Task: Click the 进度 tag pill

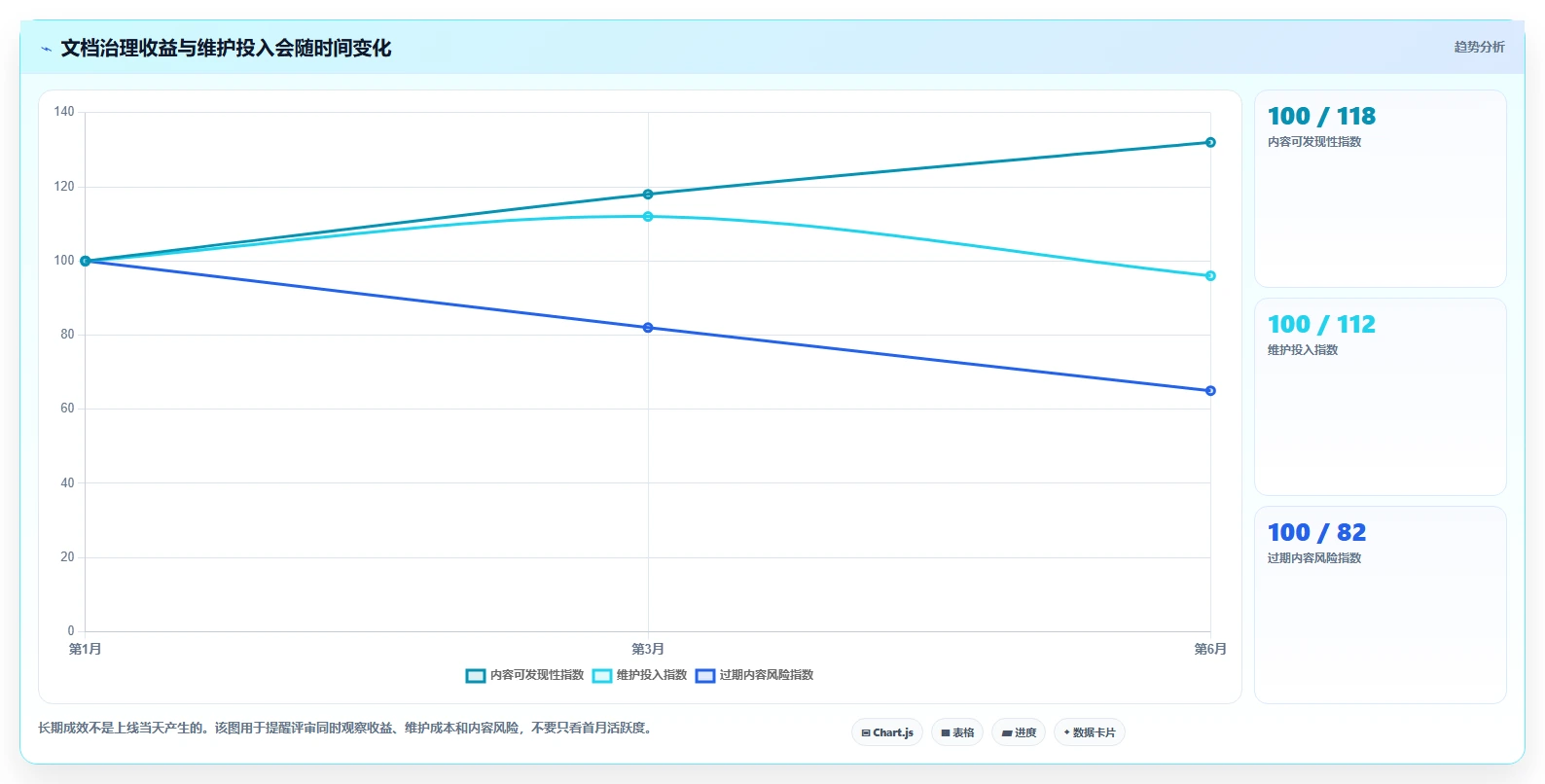Action: point(1019,732)
